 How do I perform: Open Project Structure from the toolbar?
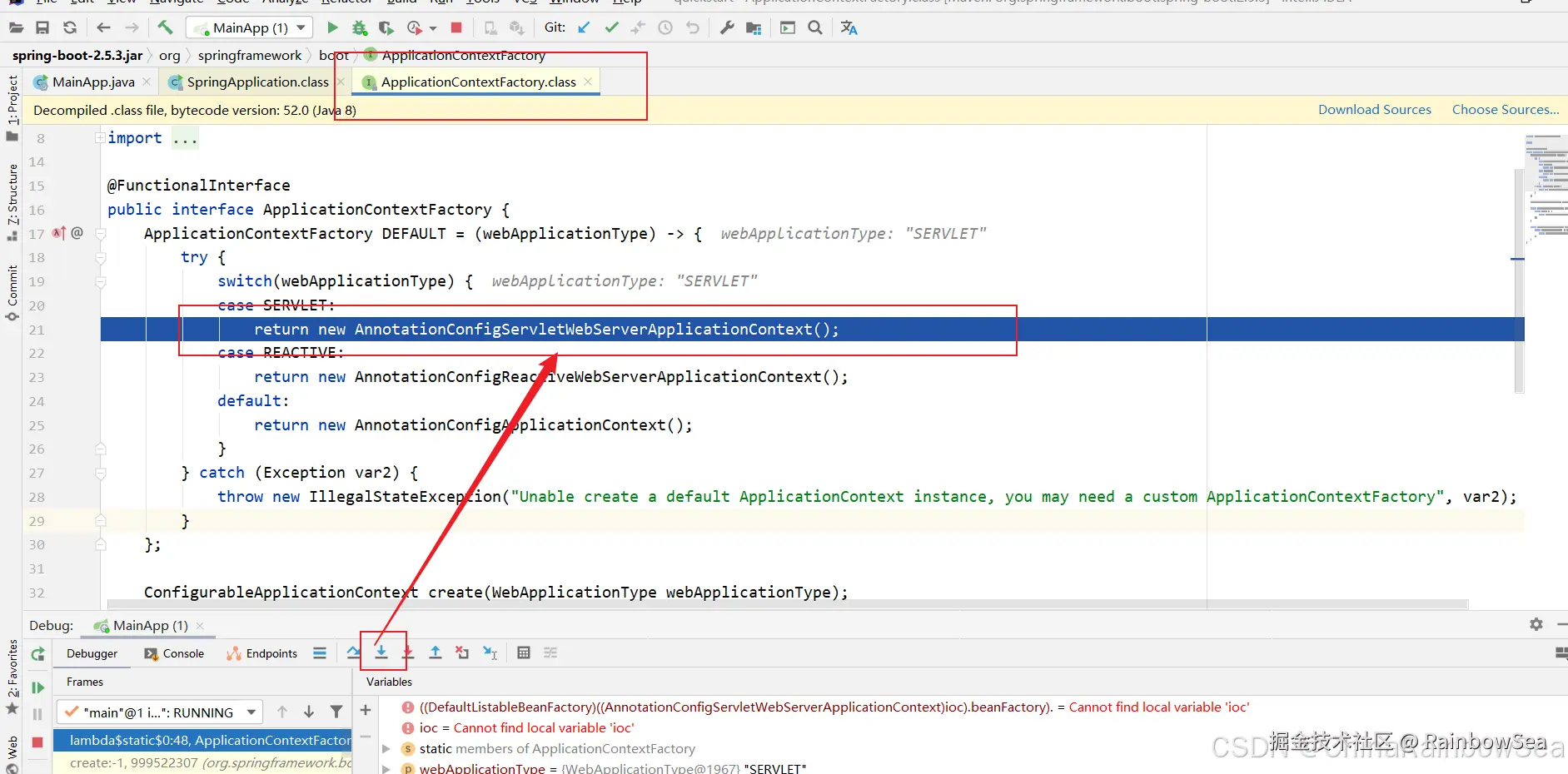(754, 27)
